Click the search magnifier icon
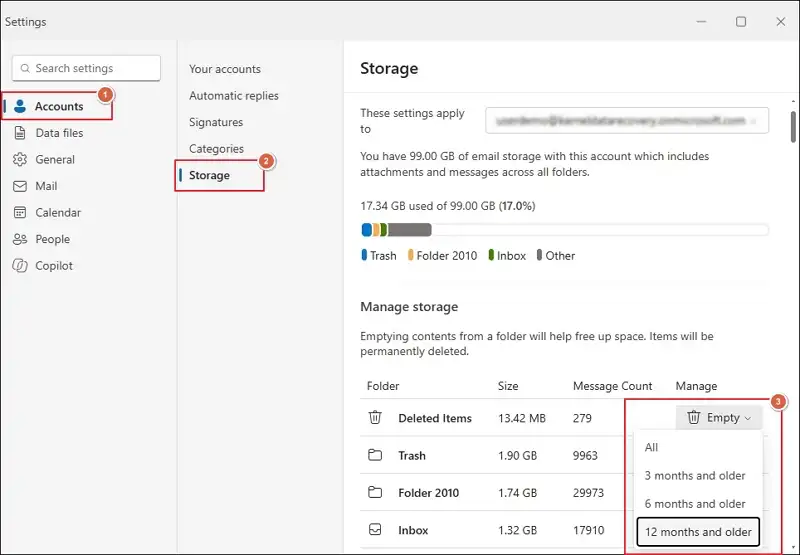The image size is (800, 555). click(x=25, y=68)
